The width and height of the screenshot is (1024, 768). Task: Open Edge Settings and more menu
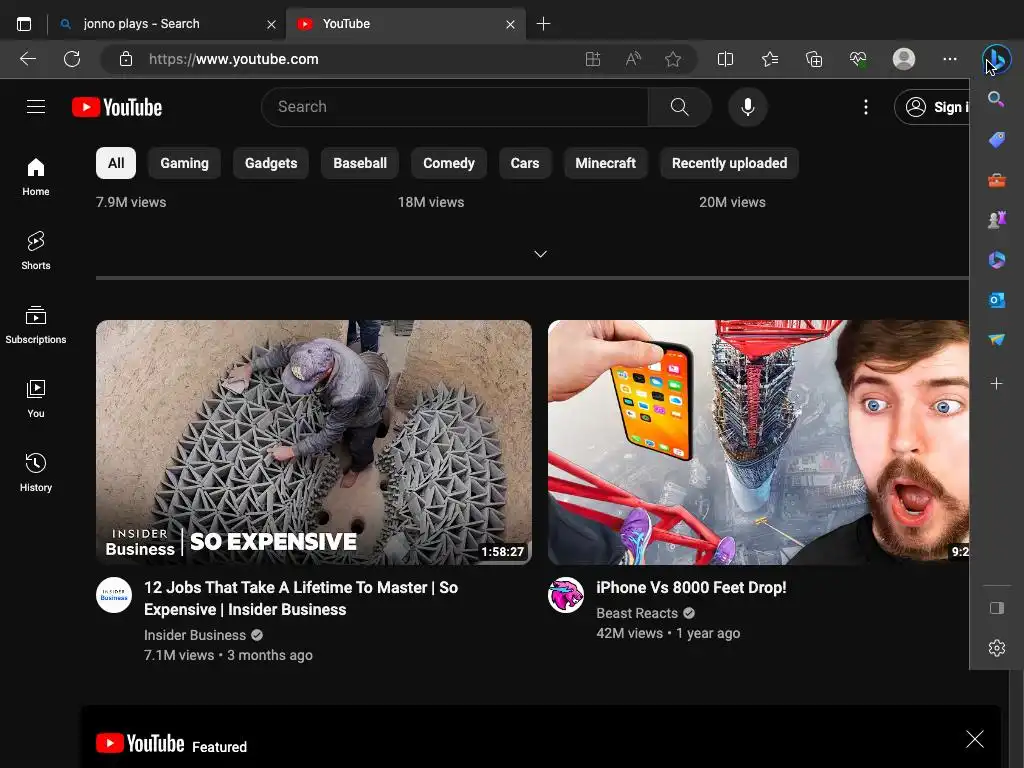[950, 59]
